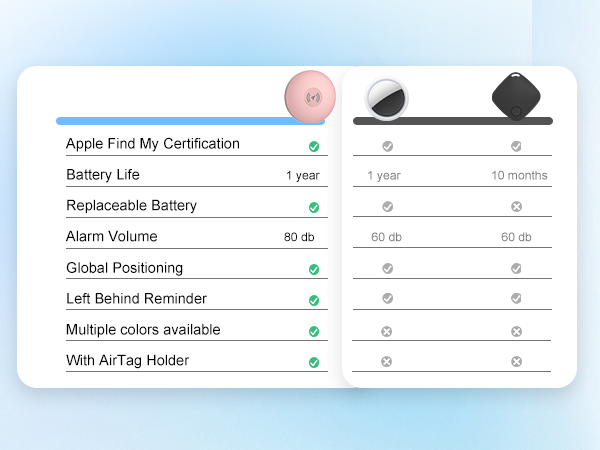Click green check beside Global Positioning

(x=314, y=269)
